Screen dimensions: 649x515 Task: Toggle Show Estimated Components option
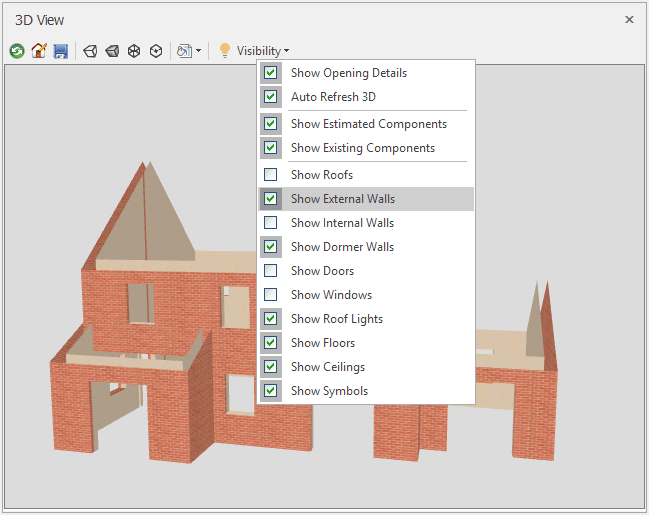pos(368,124)
